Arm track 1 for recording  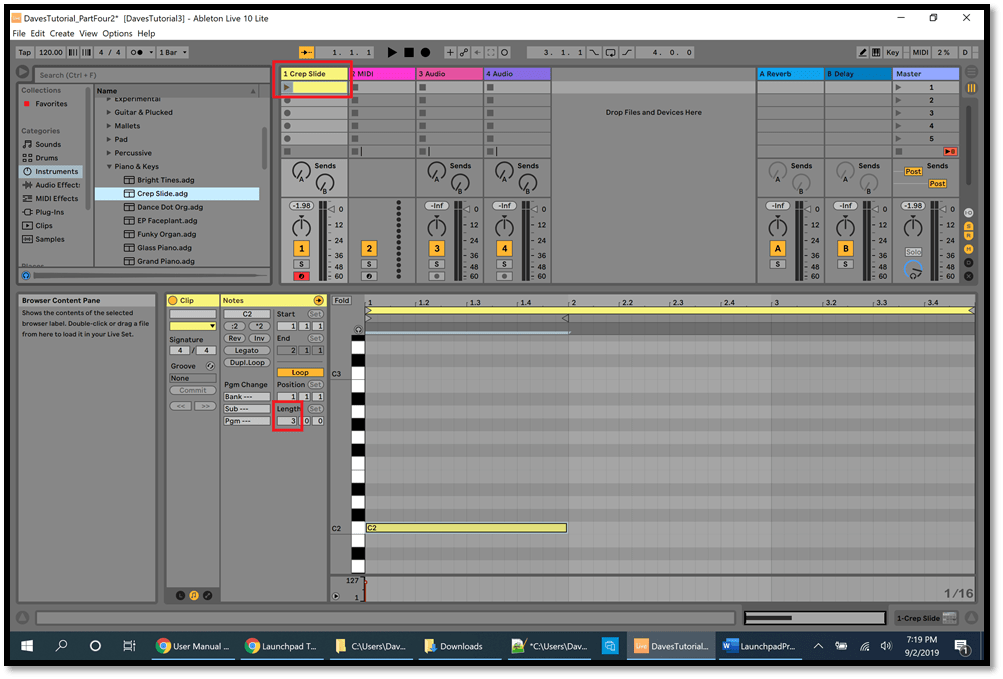pos(301,276)
